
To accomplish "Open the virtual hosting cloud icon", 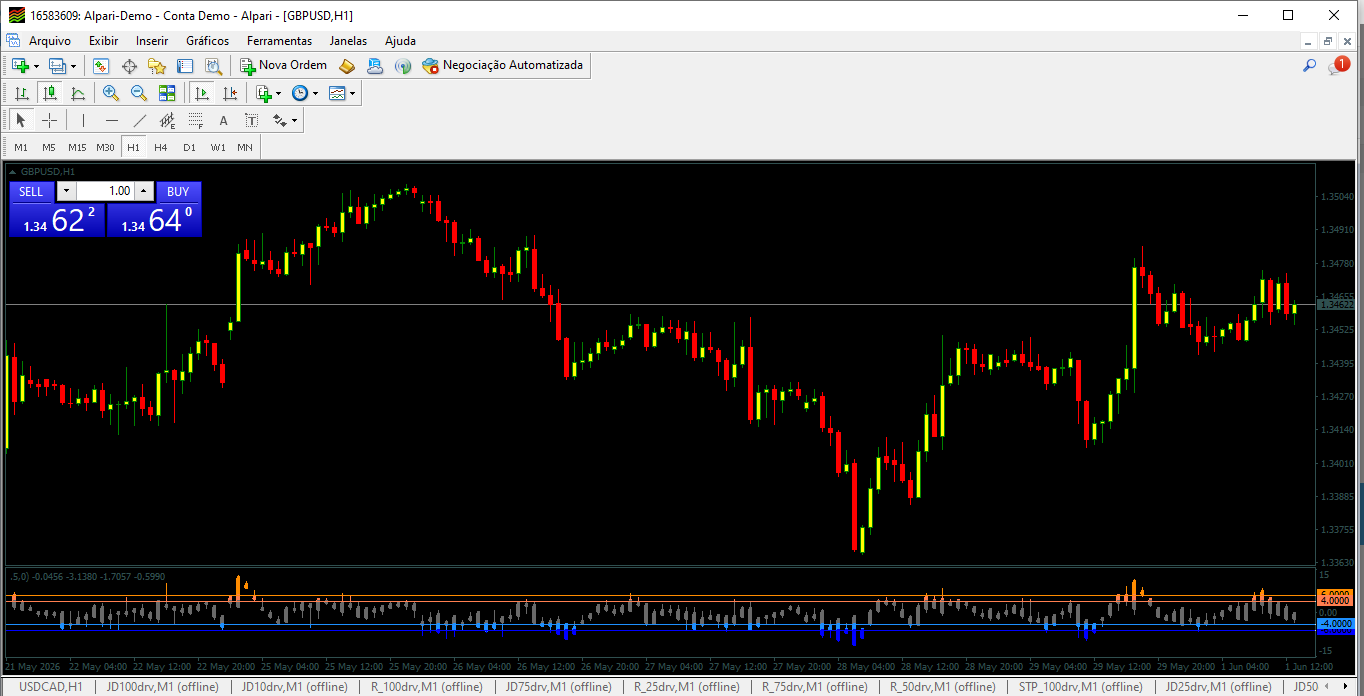I will click(x=375, y=66).
